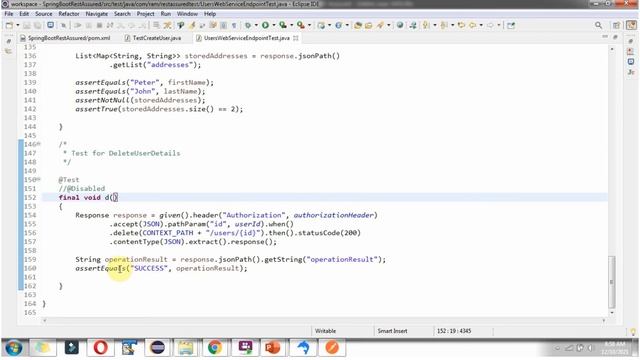The height and width of the screenshot is (360, 640).
Task: Open the Source menu
Action: 44,14
